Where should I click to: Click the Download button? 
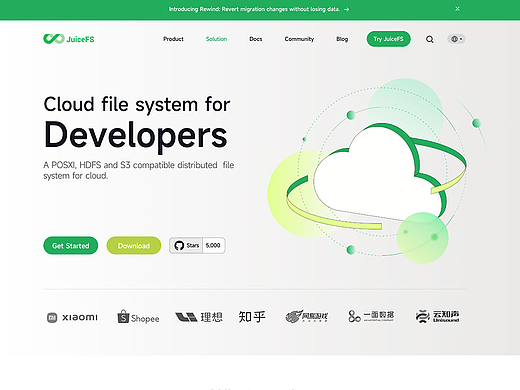[x=134, y=246]
